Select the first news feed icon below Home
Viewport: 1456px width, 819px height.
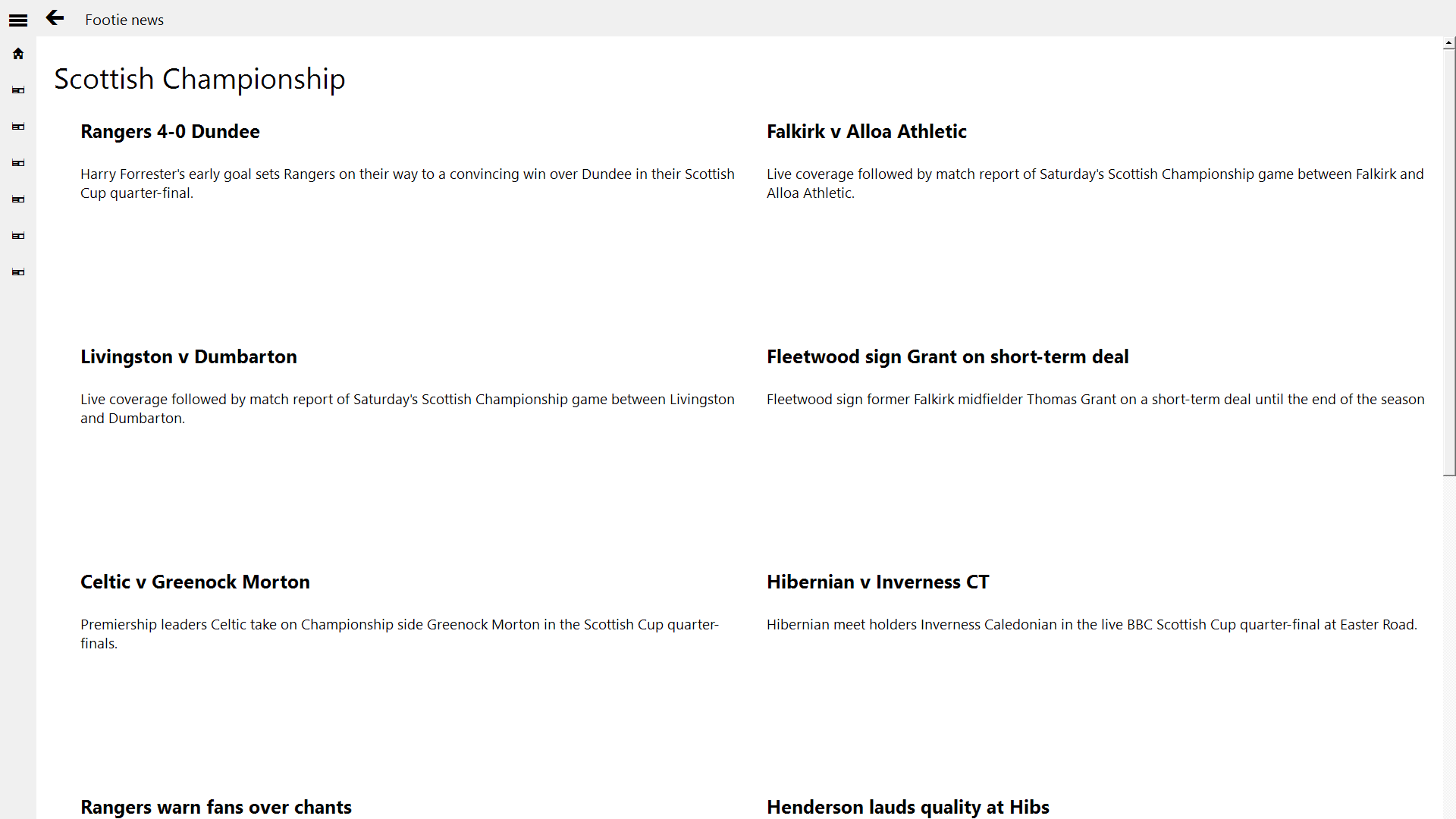(18, 90)
